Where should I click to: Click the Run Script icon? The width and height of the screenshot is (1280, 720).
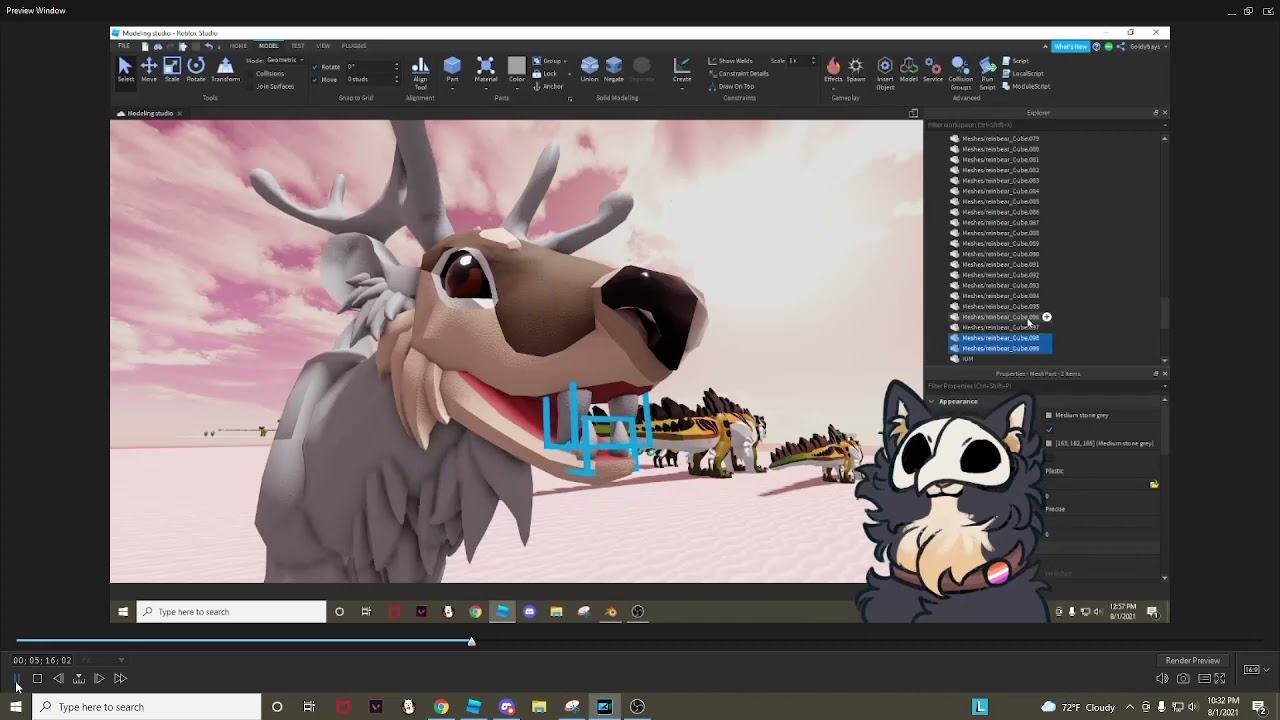point(987,73)
